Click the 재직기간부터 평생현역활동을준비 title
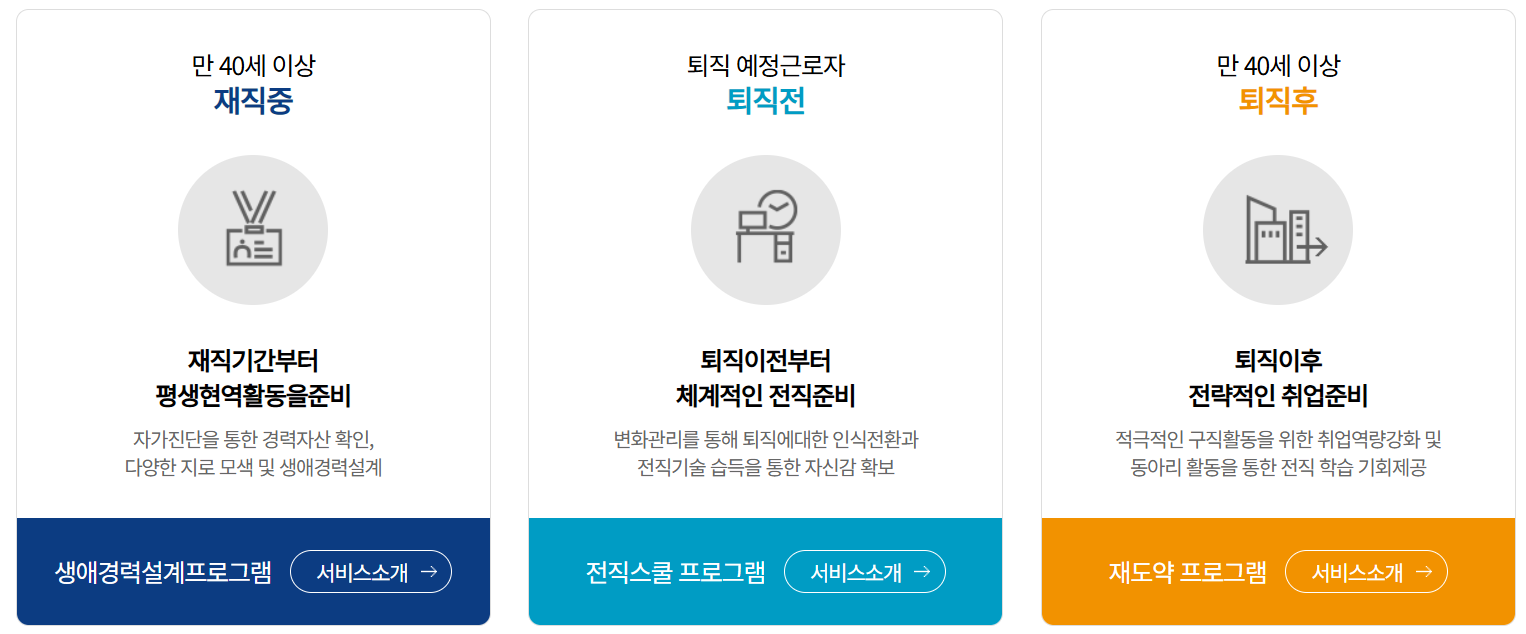This screenshot has width=1526, height=634. point(253,378)
